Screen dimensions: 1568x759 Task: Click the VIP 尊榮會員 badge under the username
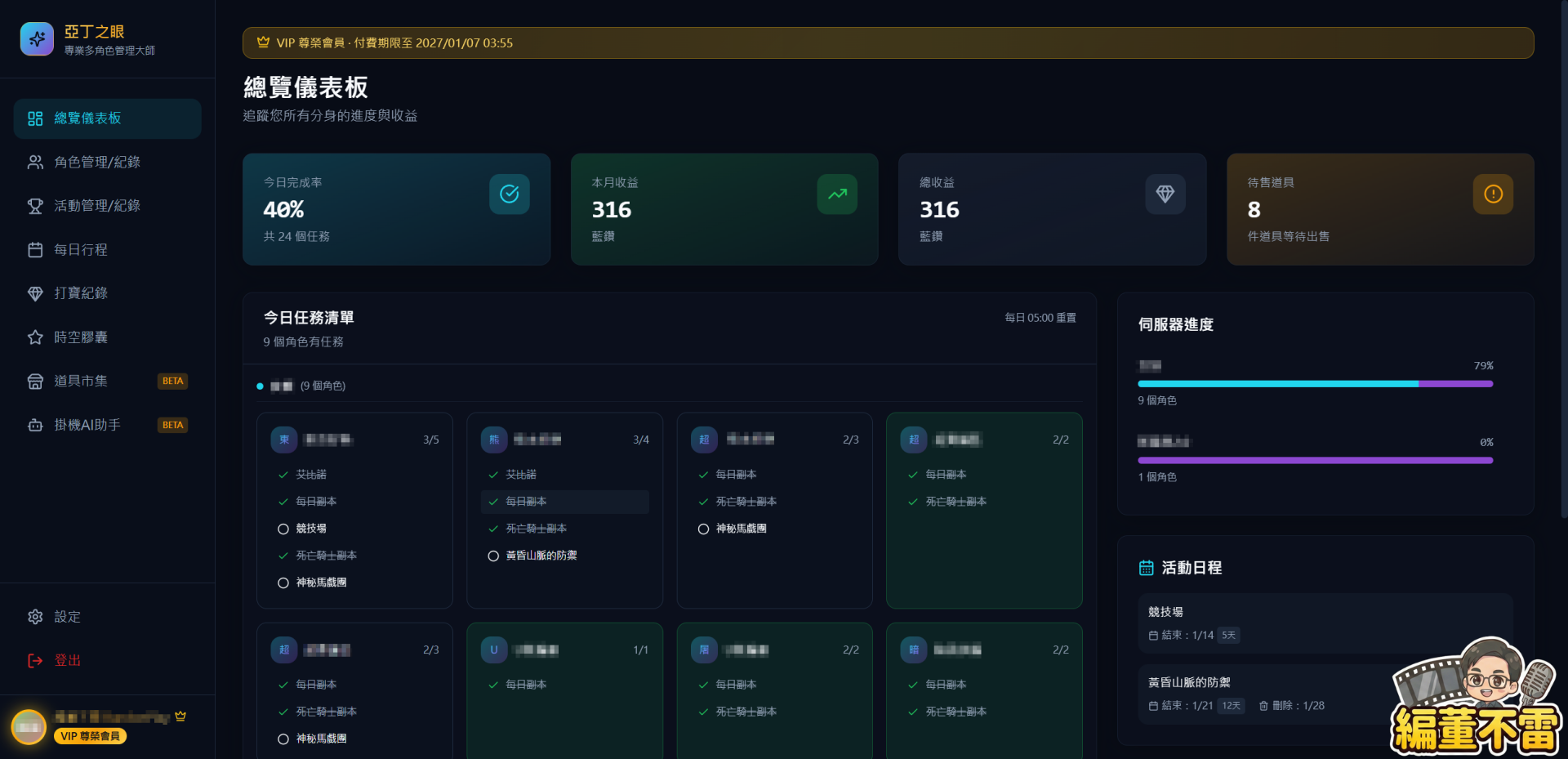click(90, 736)
